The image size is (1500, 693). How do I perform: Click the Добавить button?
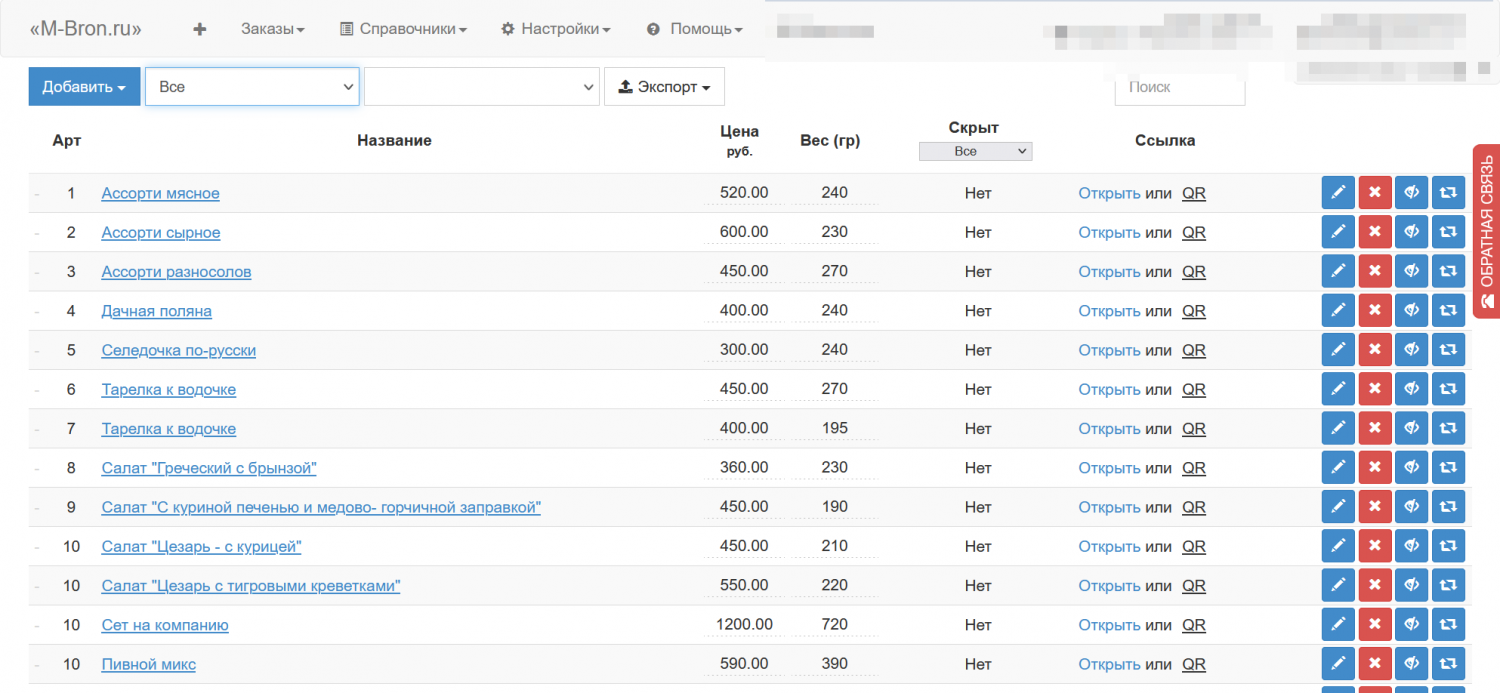84,87
